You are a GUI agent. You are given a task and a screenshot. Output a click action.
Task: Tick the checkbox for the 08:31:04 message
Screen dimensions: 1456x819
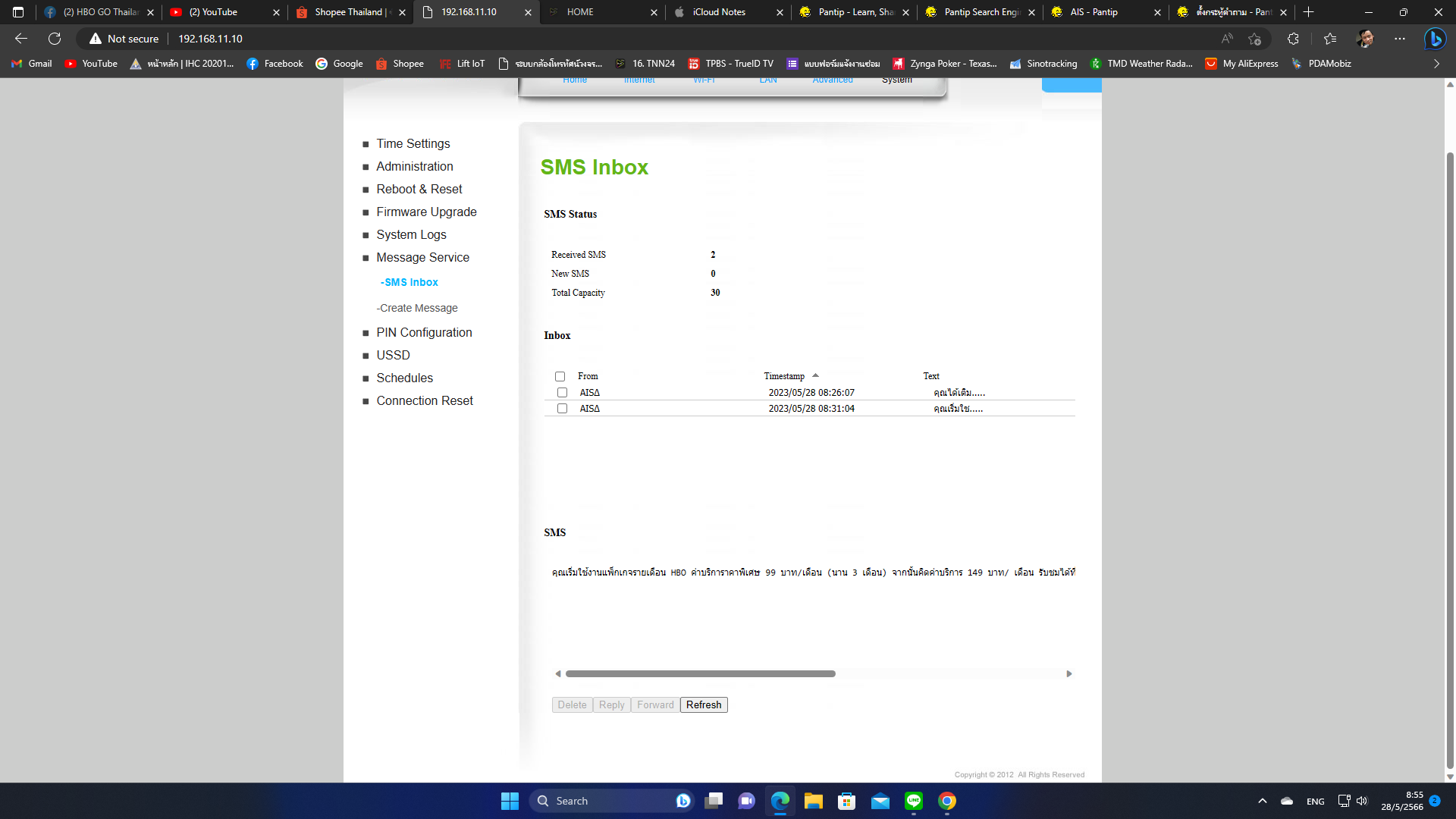[x=562, y=409]
